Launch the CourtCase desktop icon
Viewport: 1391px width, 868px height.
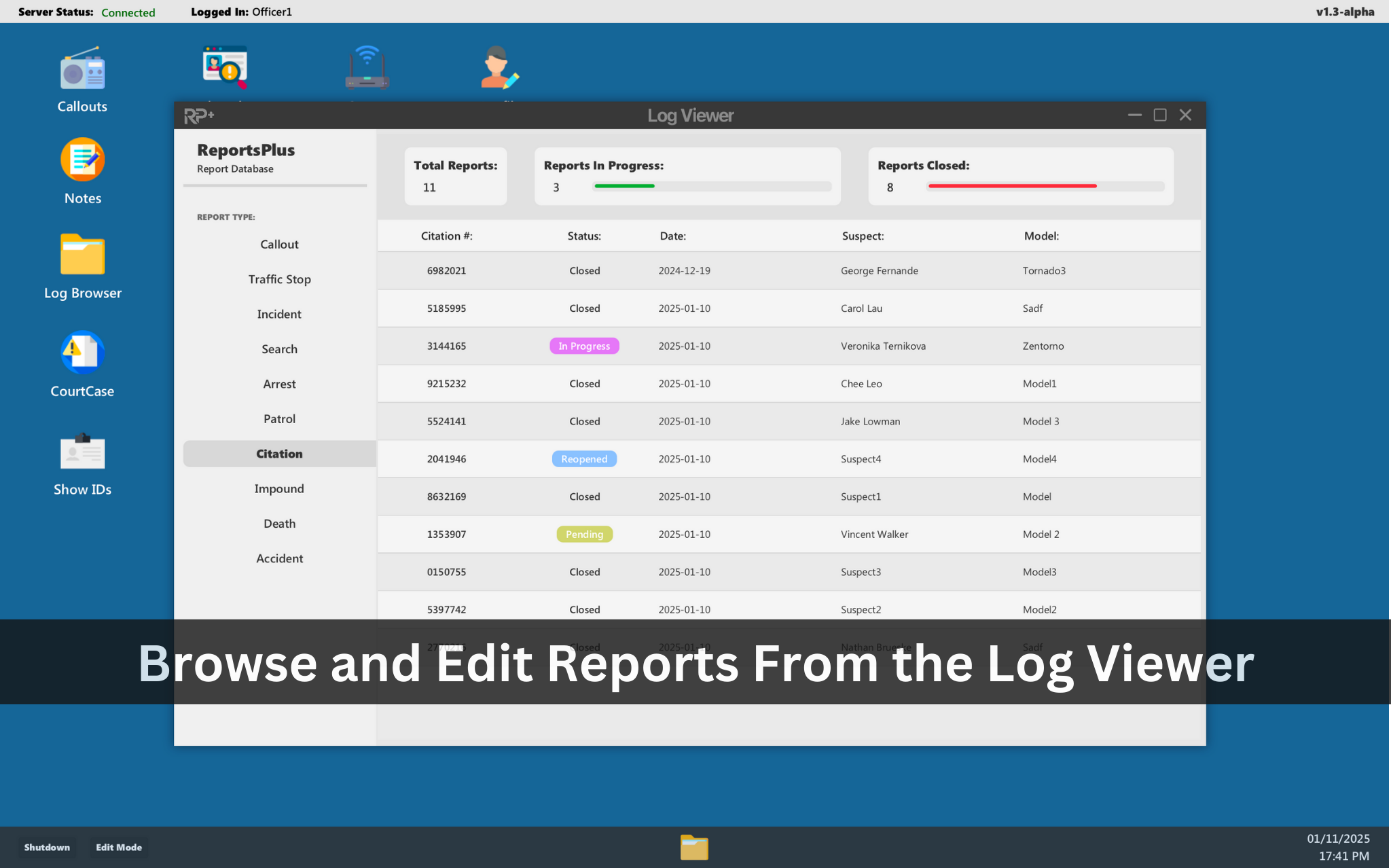82,353
